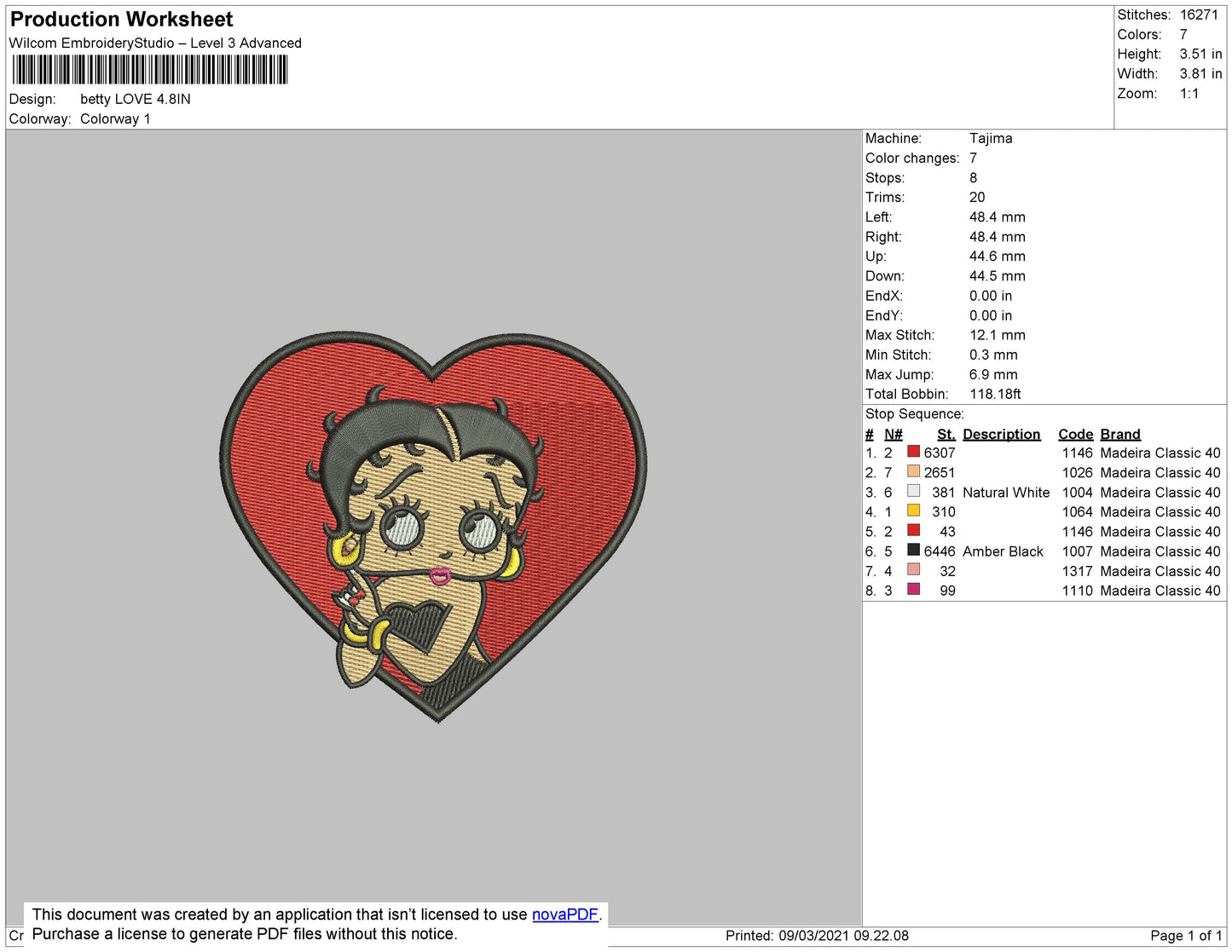The image size is (1232, 952).
Task: Click 'Amber Black' description text
Action: (1003, 551)
